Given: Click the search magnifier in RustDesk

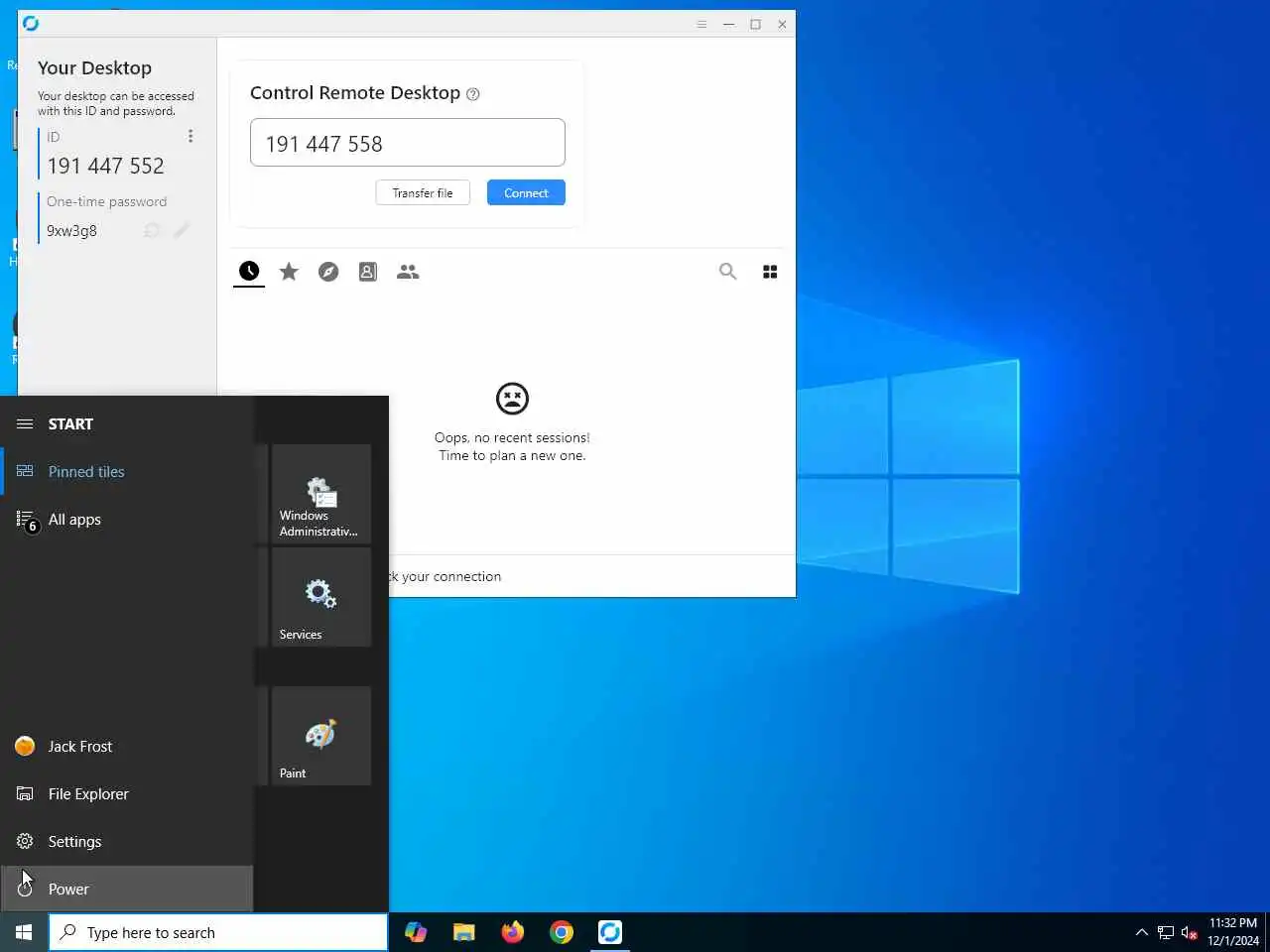Looking at the screenshot, I should (727, 272).
